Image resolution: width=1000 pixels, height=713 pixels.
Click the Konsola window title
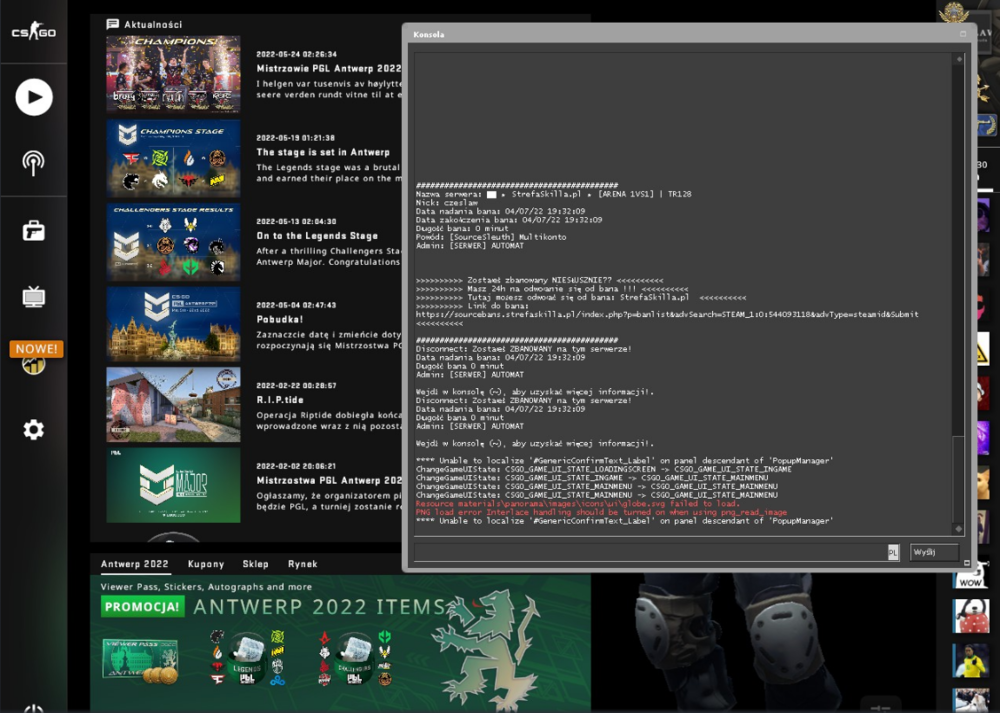coord(429,34)
